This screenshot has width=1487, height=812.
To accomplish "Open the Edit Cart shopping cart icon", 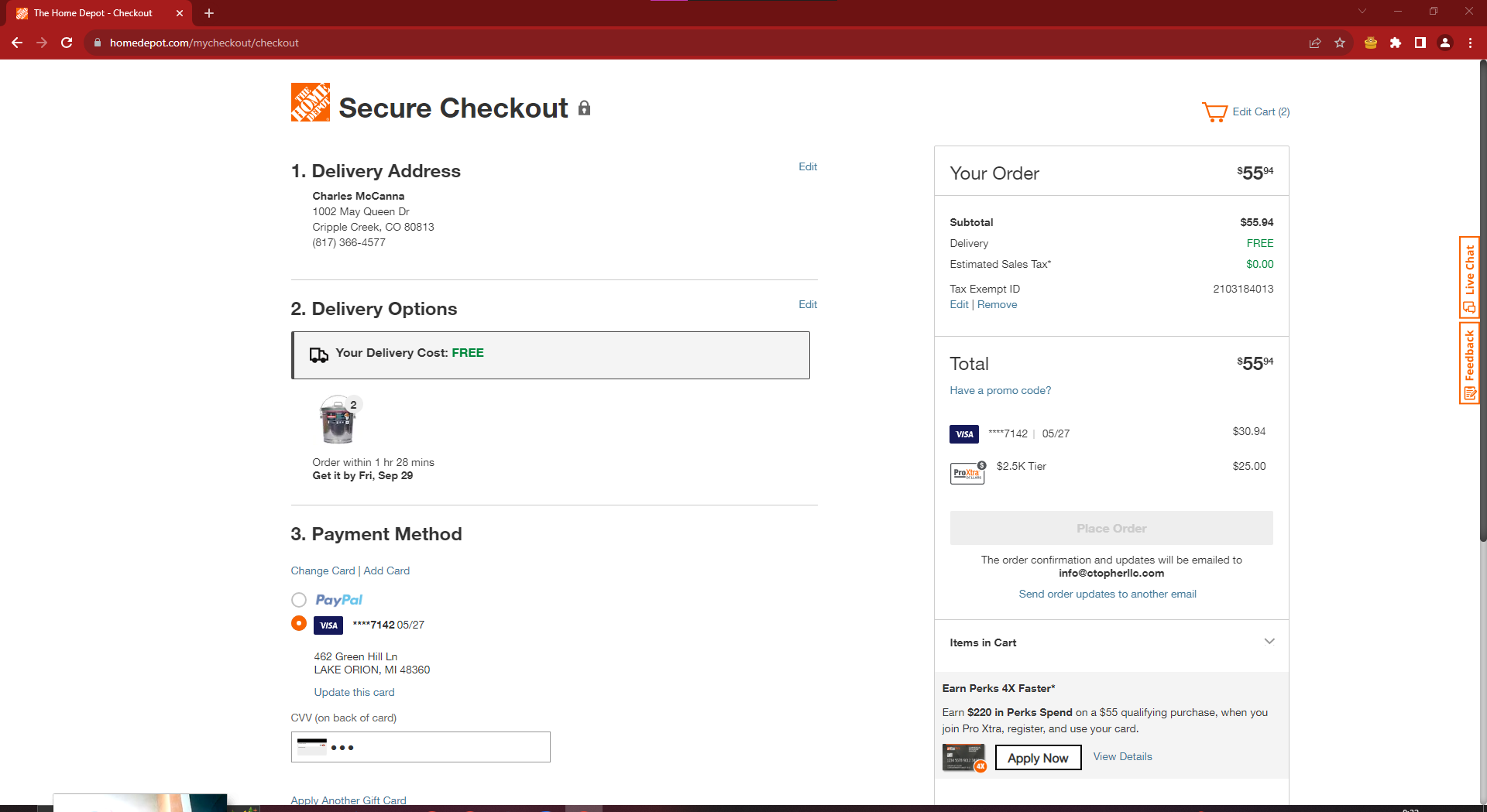I will tap(1214, 112).
